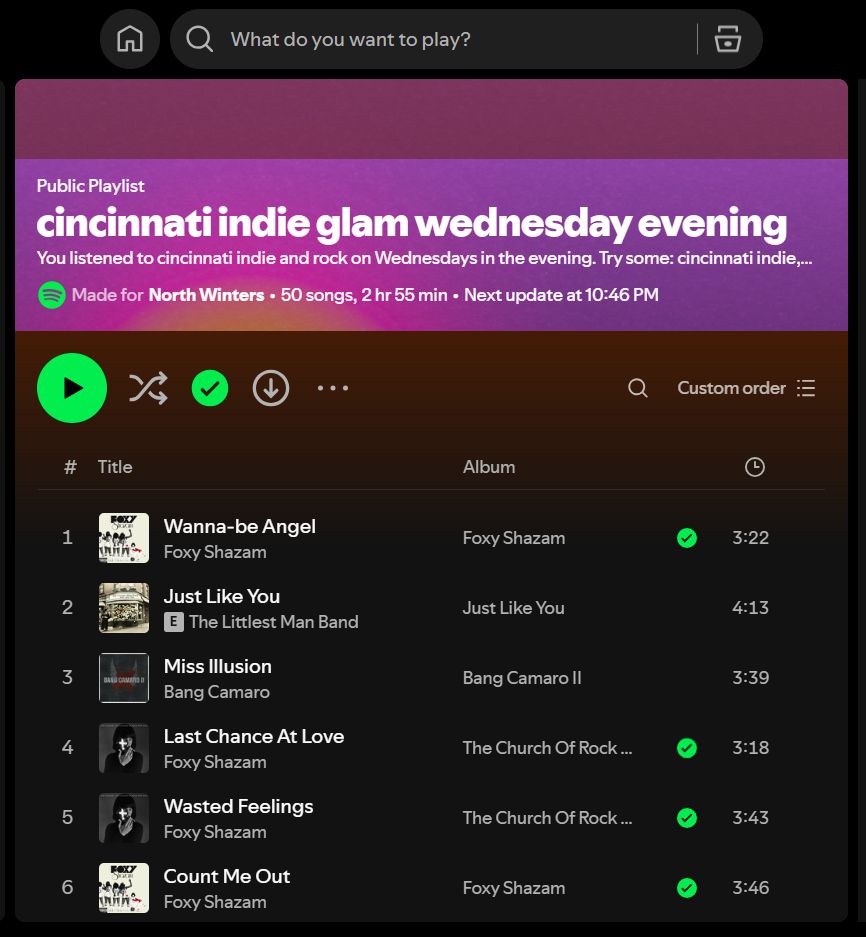Enable shuffle for the playlist
Image resolution: width=866 pixels, height=937 pixels.
coord(148,388)
